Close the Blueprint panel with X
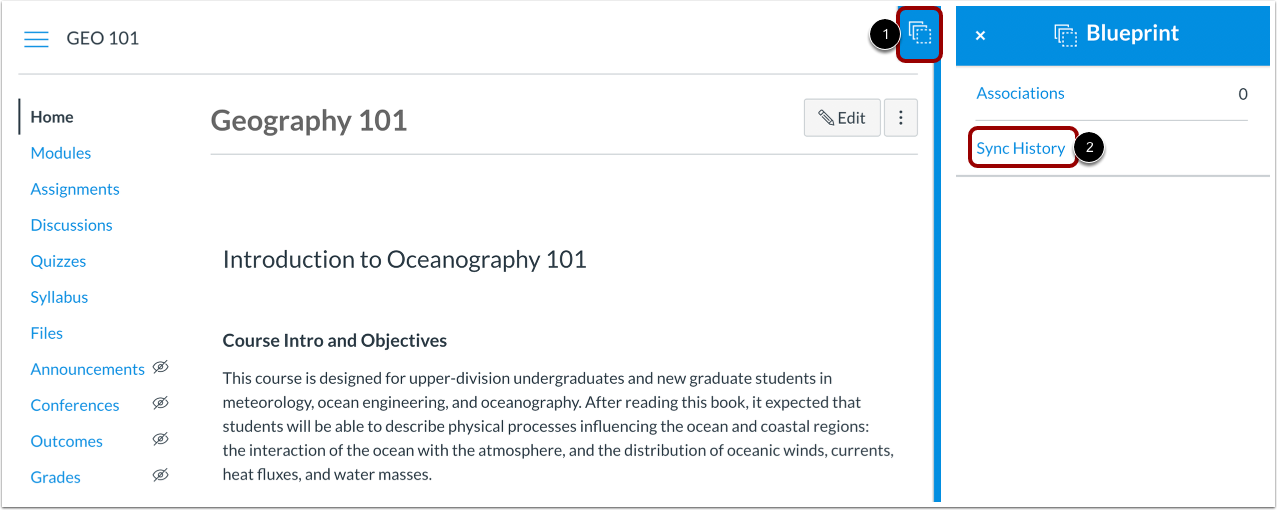The width and height of the screenshot is (1277, 510). (x=980, y=35)
